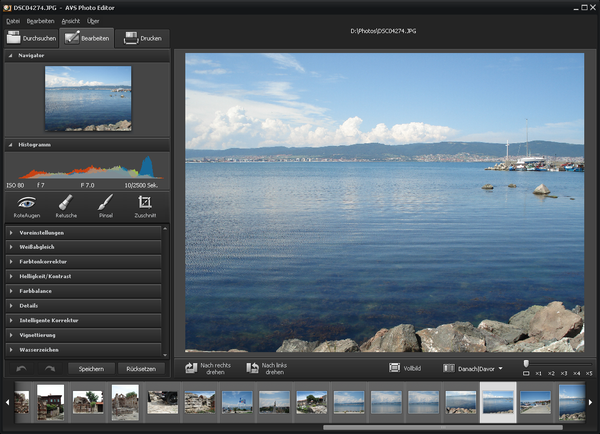Open the Danach|Davor dropdown arrow
The image size is (600, 434).
(501, 369)
